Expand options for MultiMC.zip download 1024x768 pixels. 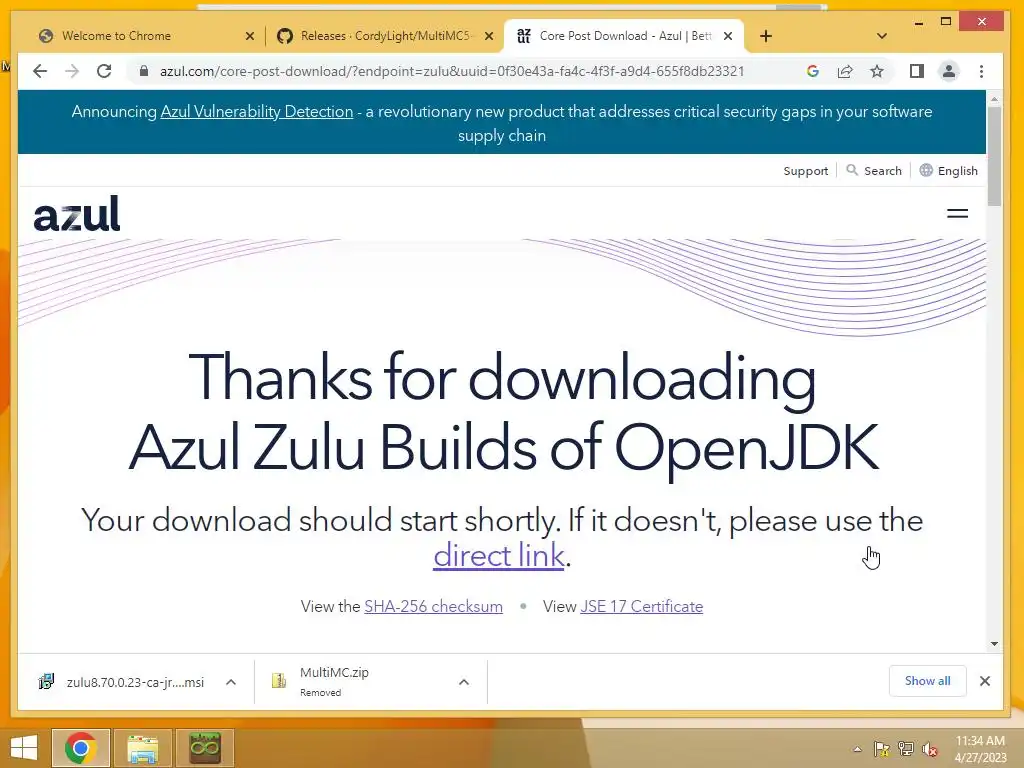464,682
